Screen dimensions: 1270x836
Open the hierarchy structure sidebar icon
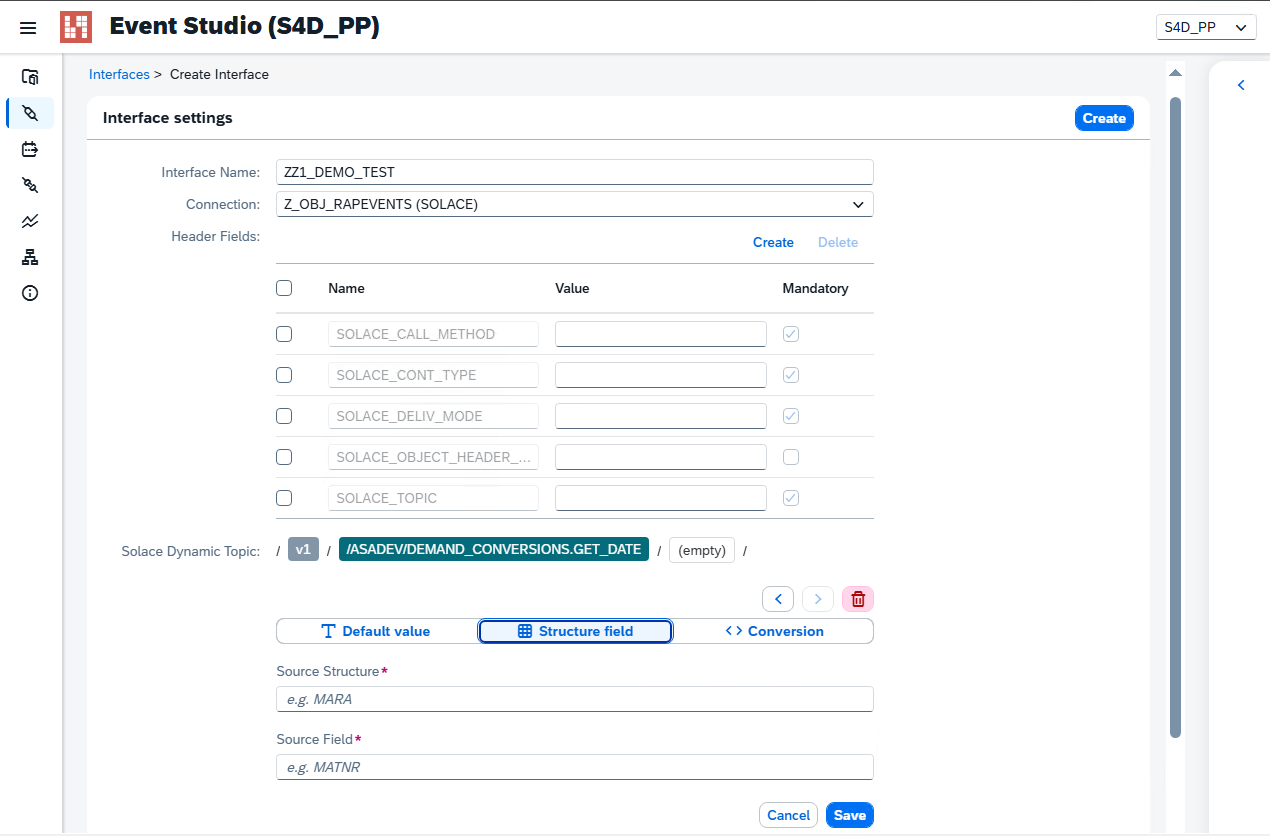pyautogui.click(x=30, y=257)
